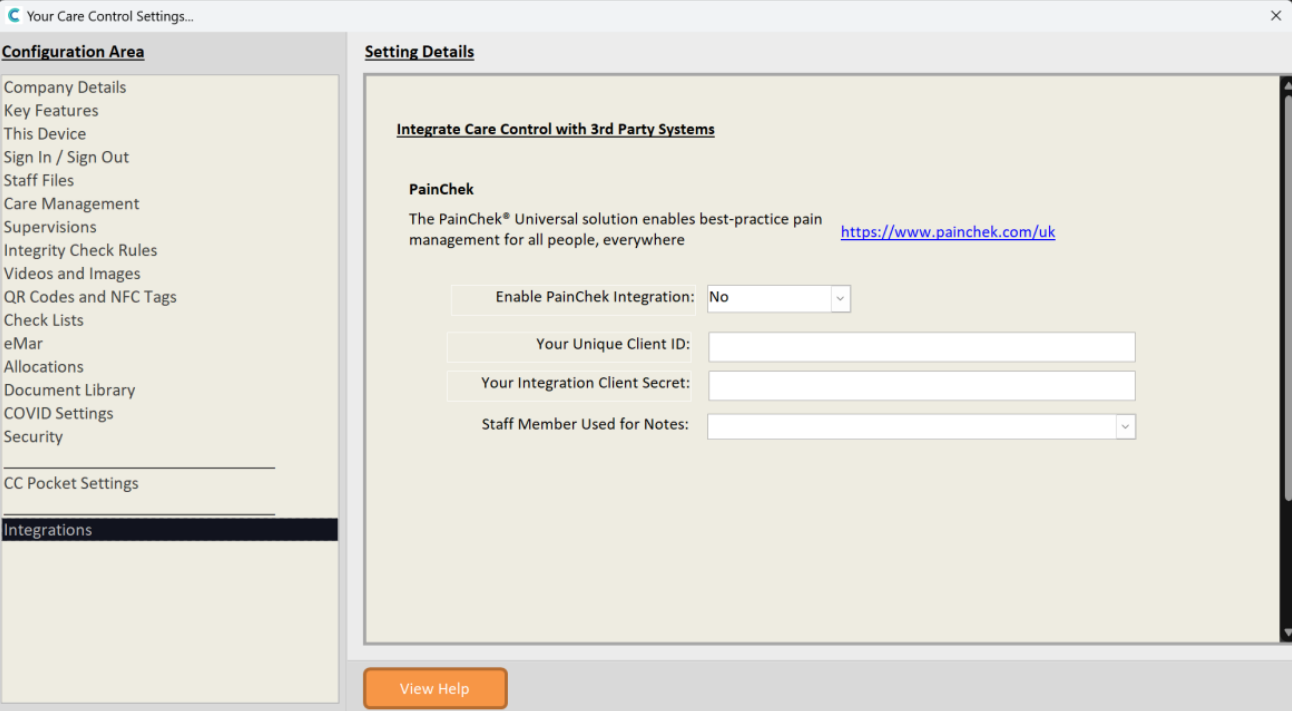Click the Your Unique Client ID field
This screenshot has height=711, width=1292.
point(921,347)
